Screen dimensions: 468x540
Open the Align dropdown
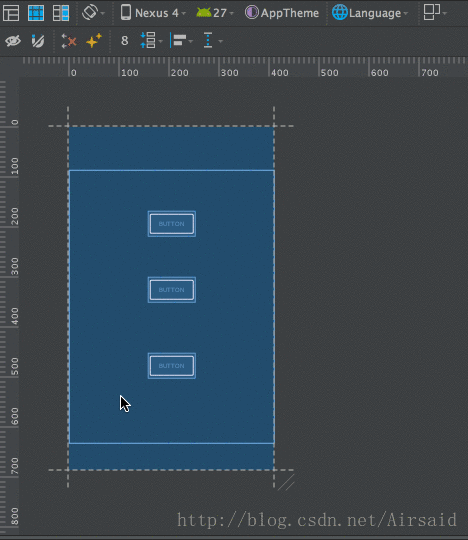click(x=181, y=41)
